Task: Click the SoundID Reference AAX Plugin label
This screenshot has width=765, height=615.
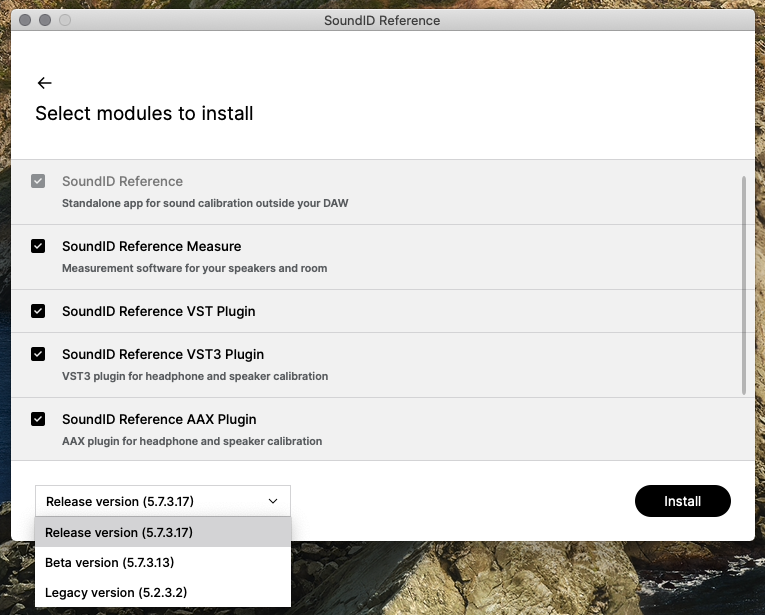Action: tap(159, 419)
